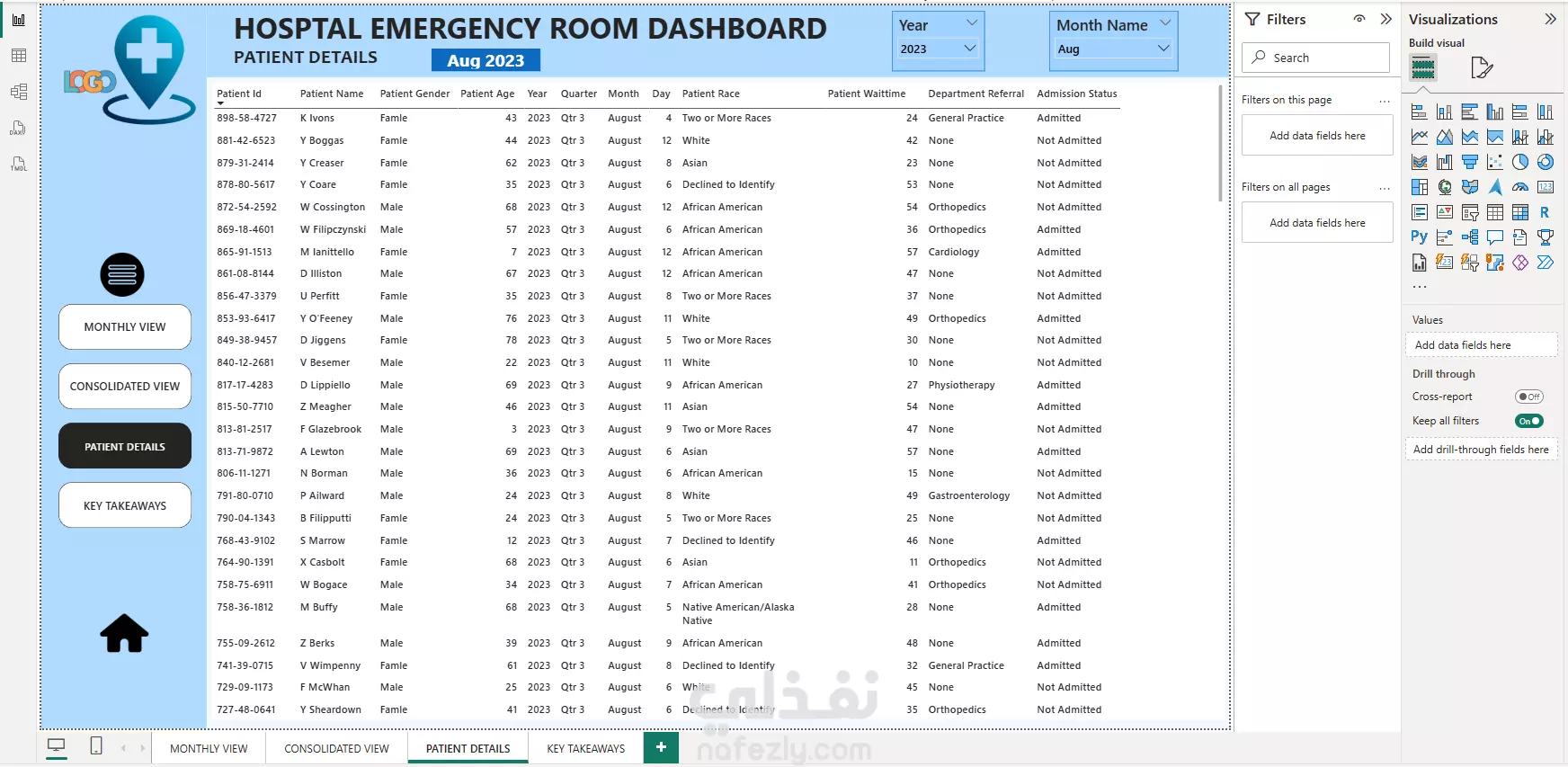1568x767 pixels.
Task: Choose the Treemap visualization icon
Action: (x=1420, y=187)
